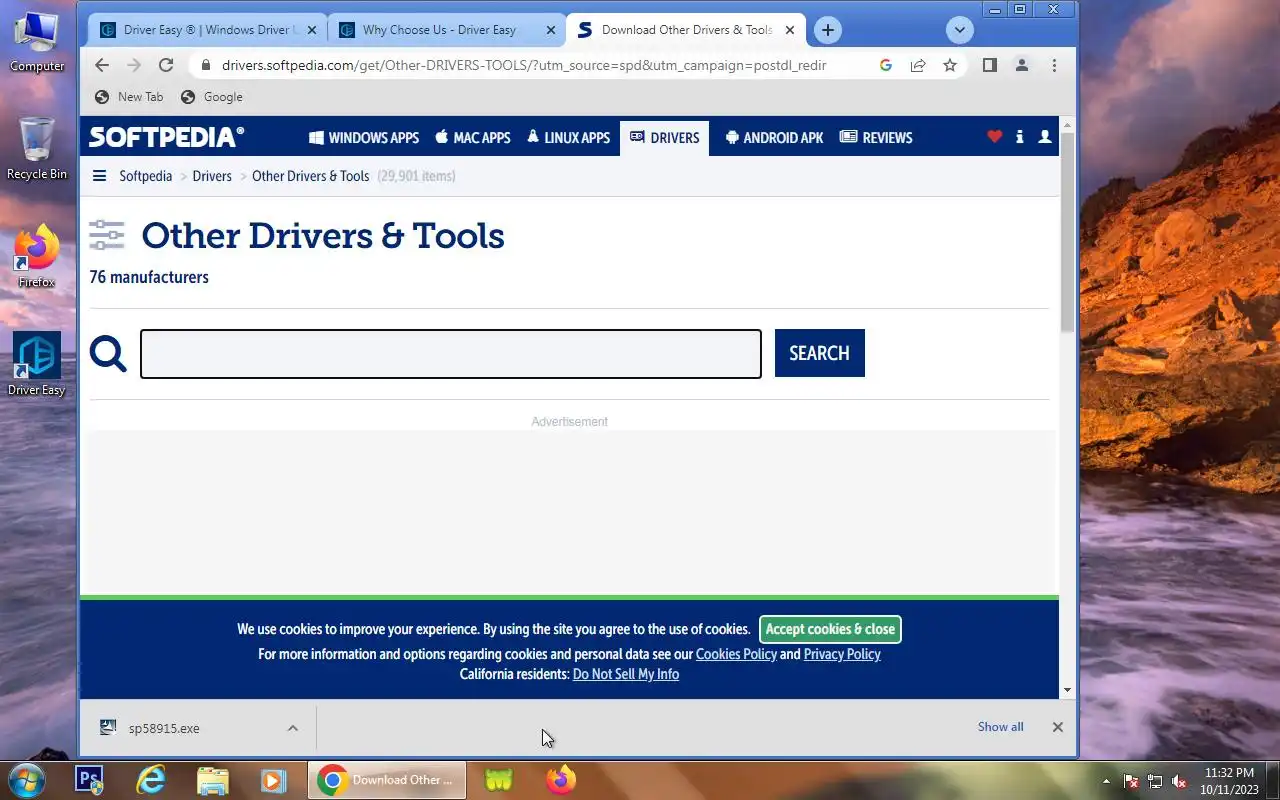Click the scrollbar down arrow
Viewport: 1280px width, 800px height.
pos(1067,690)
